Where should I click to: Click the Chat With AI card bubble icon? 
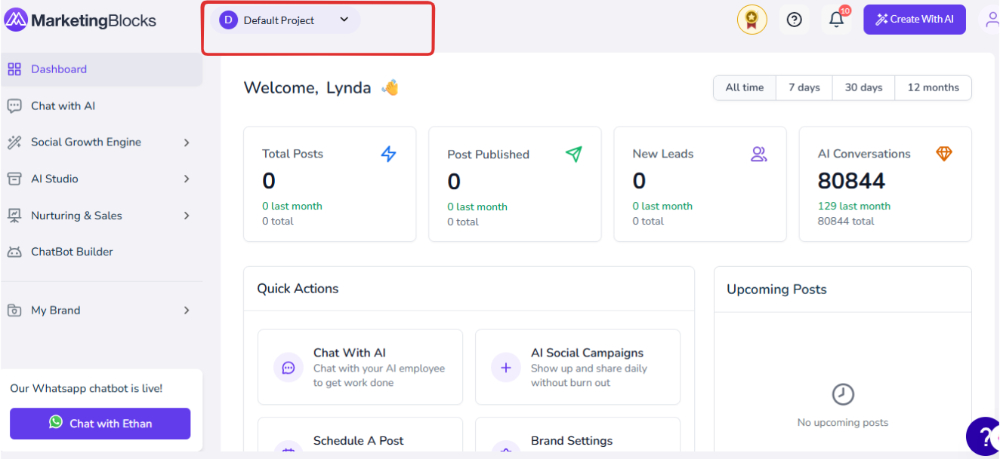click(288, 368)
